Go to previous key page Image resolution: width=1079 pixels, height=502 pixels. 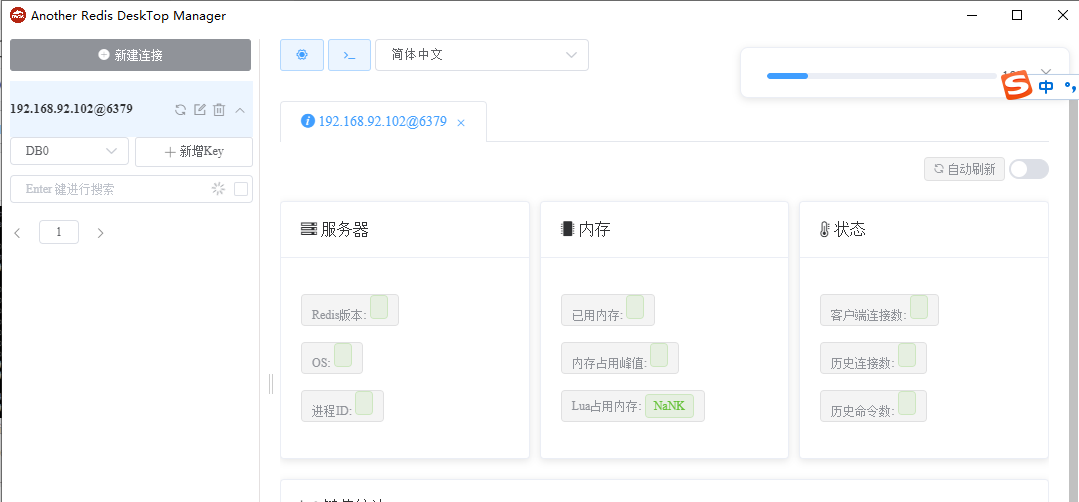(17, 233)
